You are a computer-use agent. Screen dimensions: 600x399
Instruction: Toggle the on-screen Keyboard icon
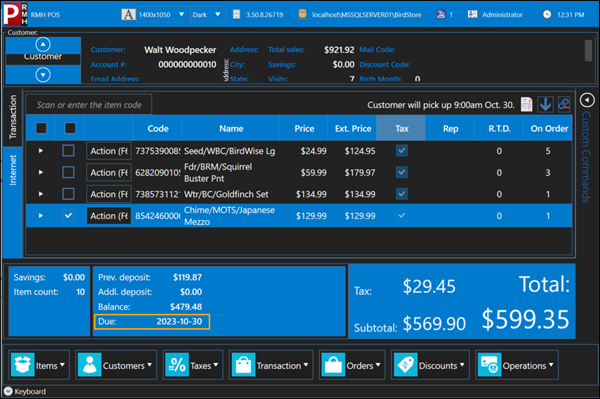pos(8,391)
